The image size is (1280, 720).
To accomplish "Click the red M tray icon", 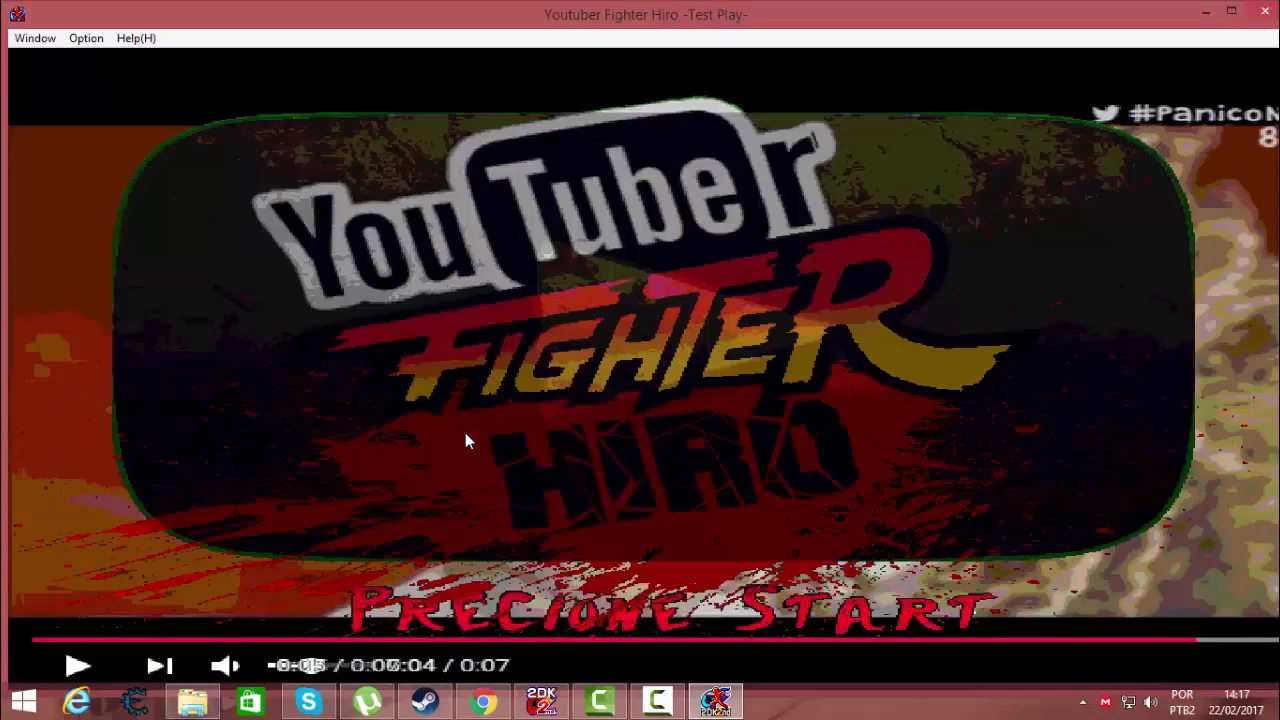I will click(x=1105, y=703).
